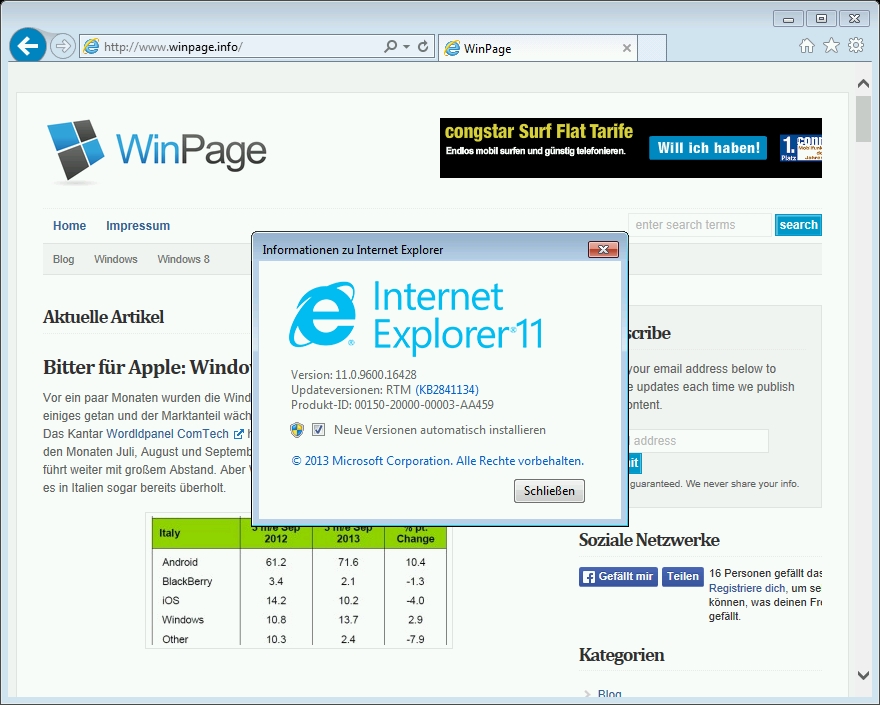Open the 'Registriere dich' link
The image size is (880, 705).
point(747,588)
